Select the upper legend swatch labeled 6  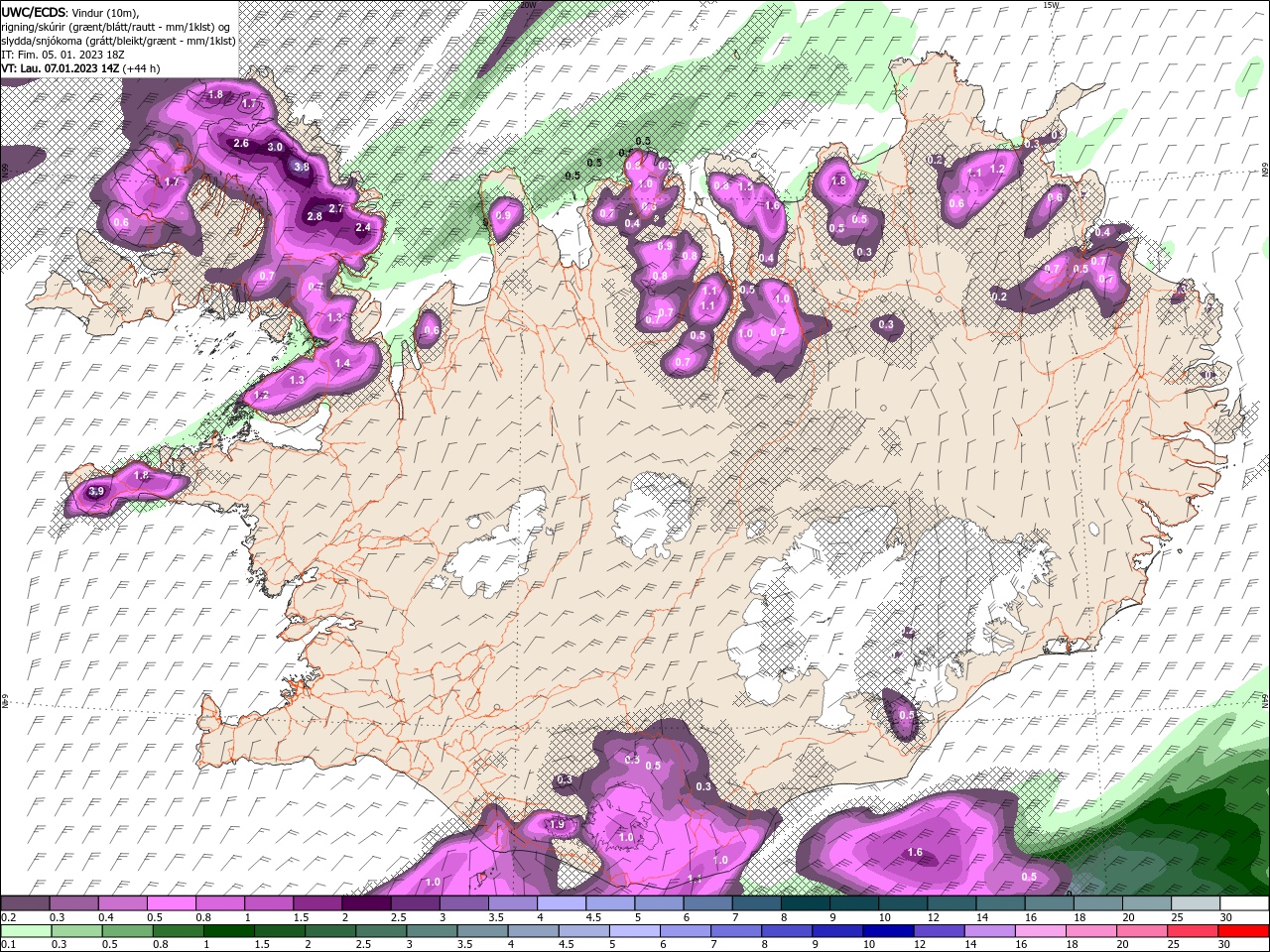point(706,903)
